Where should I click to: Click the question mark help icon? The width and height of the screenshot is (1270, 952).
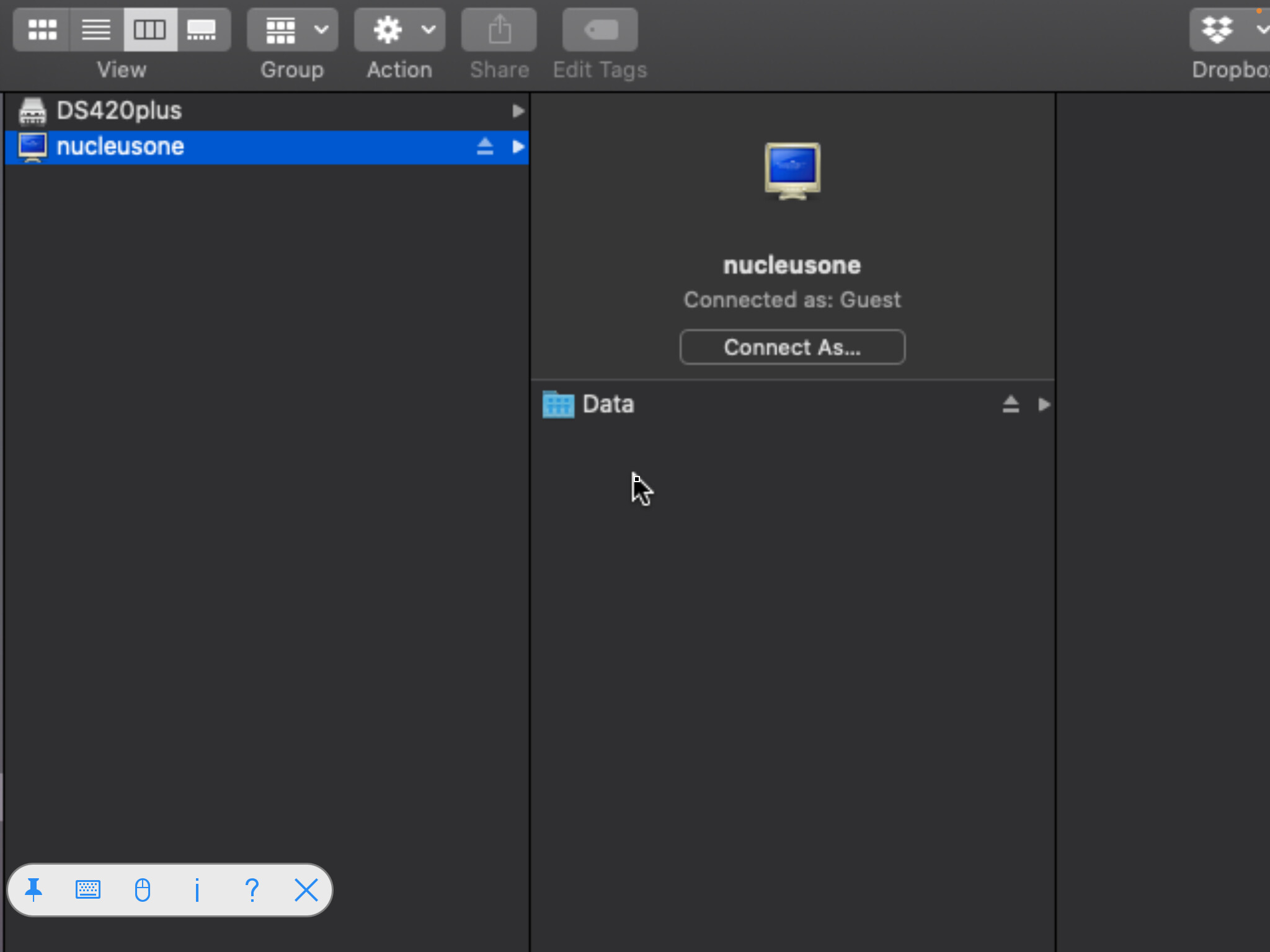pyautogui.click(x=252, y=890)
